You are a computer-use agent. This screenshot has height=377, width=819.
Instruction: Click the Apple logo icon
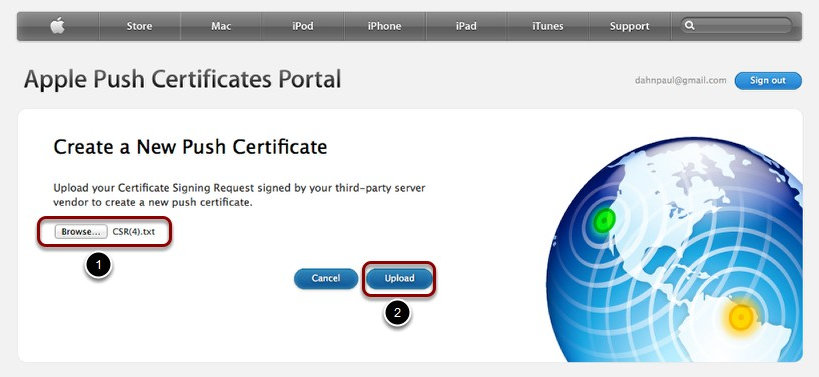click(x=57, y=26)
